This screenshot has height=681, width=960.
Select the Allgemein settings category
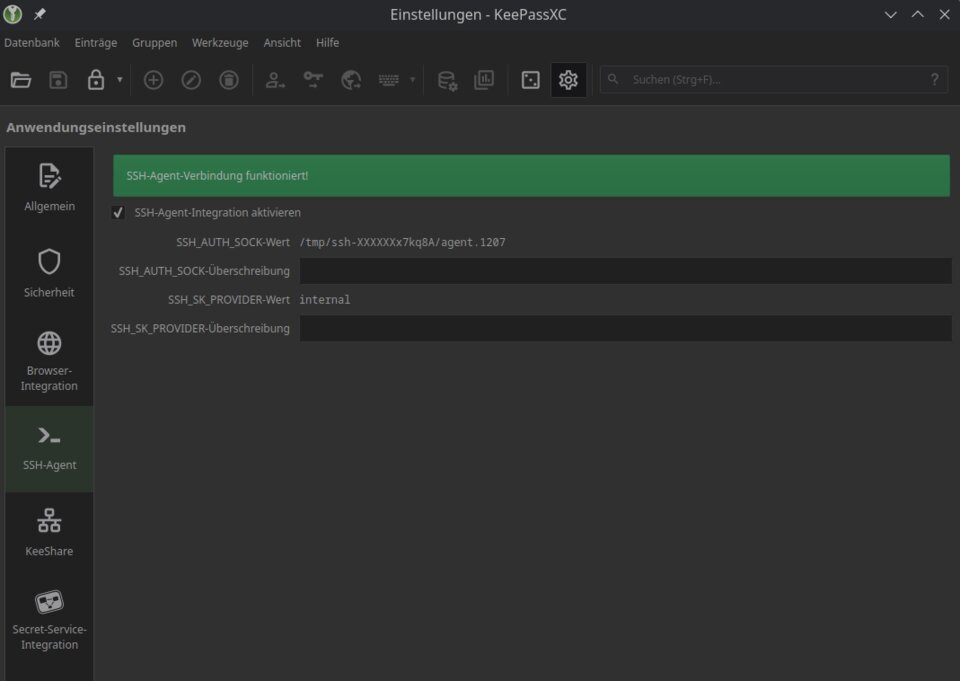point(49,187)
